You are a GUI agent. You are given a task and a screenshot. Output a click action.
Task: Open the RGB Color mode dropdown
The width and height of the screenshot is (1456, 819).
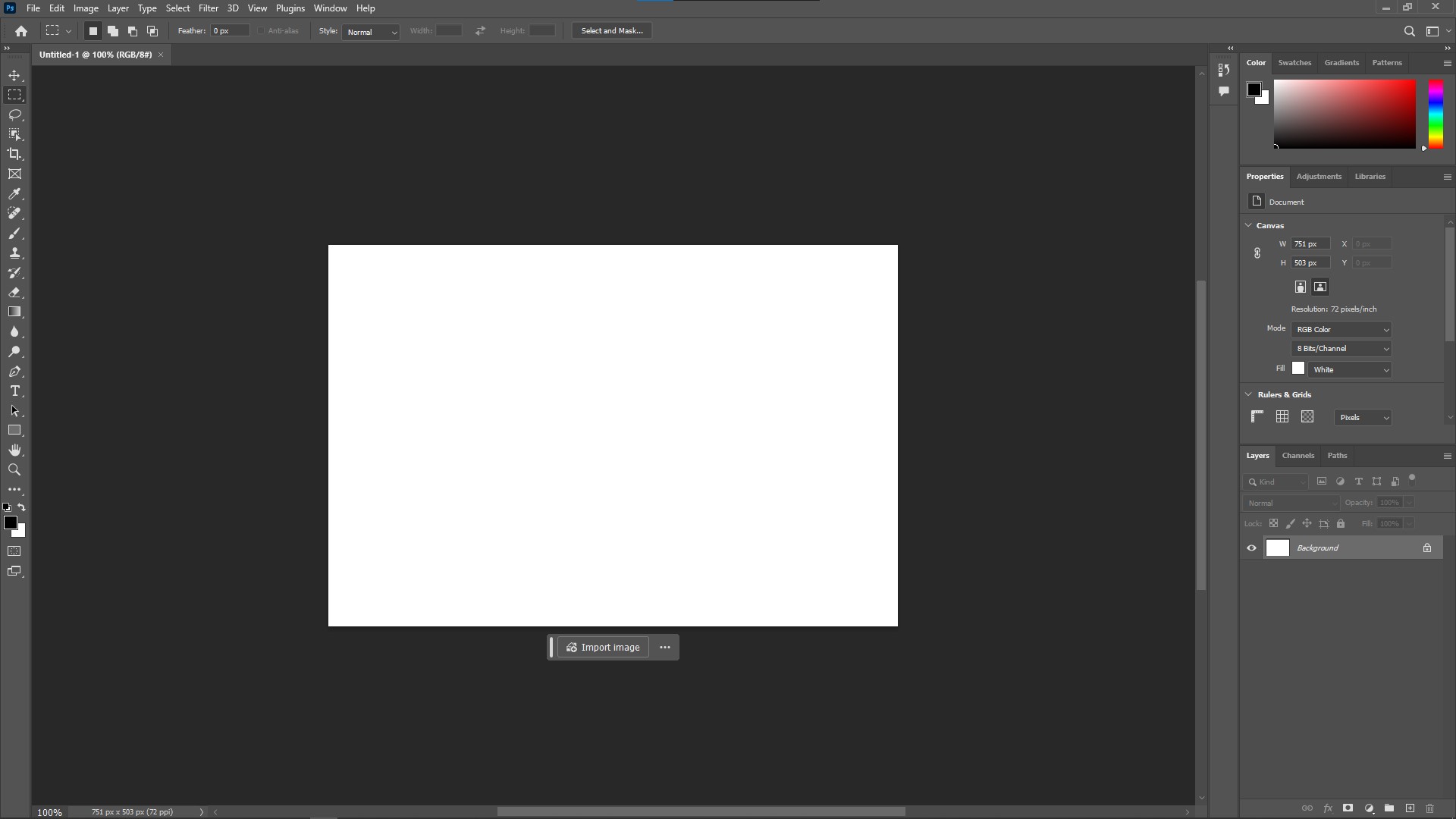tap(1341, 329)
